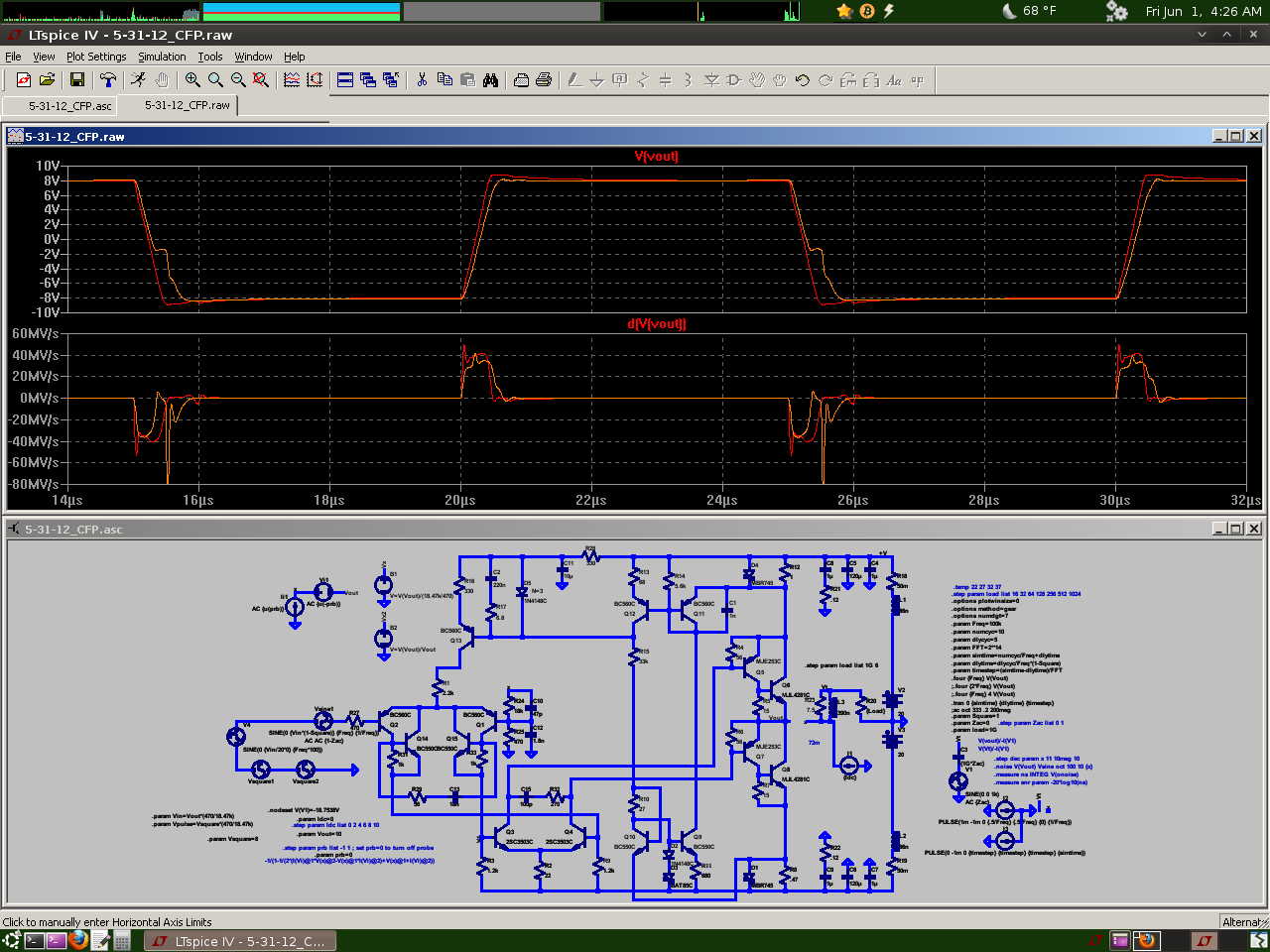Viewport: 1270px width, 952px height.
Task: Halt the simulation with the hand icon
Action: tap(162, 80)
